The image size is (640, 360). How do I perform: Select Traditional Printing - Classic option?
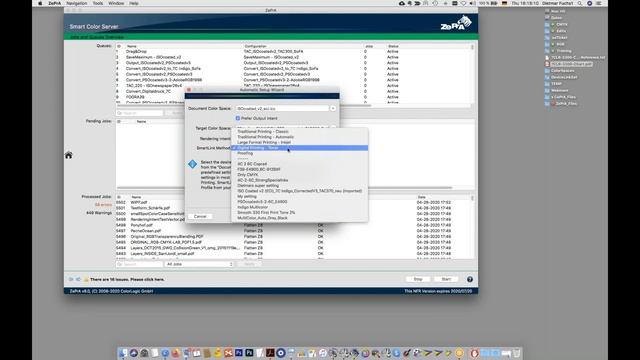(x=263, y=132)
